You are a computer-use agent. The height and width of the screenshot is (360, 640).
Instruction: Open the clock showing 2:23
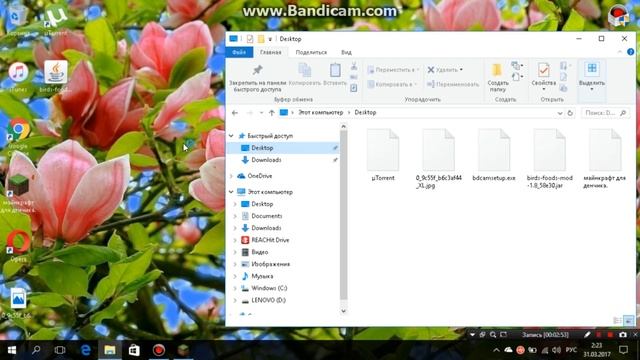tap(597, 350)
